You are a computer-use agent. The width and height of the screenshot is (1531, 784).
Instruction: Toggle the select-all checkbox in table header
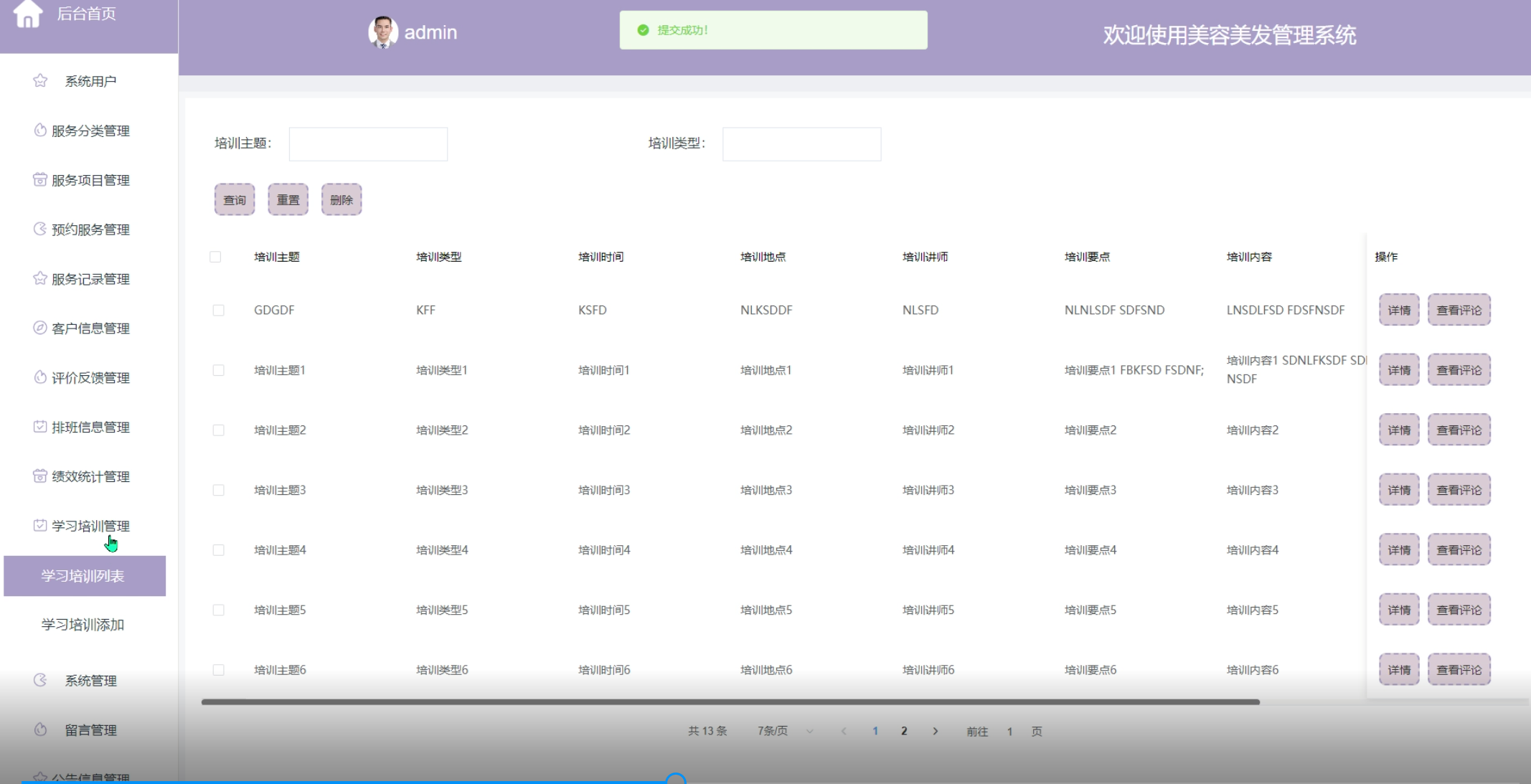(x=215, y=257)
